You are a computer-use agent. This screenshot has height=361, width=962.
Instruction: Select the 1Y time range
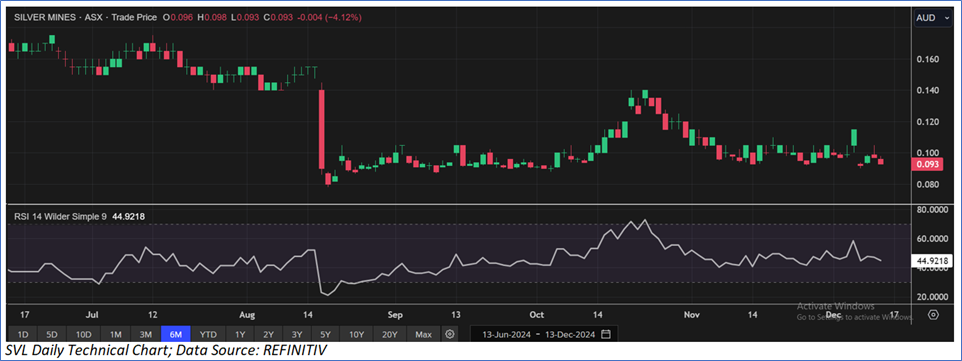[240, 335]
